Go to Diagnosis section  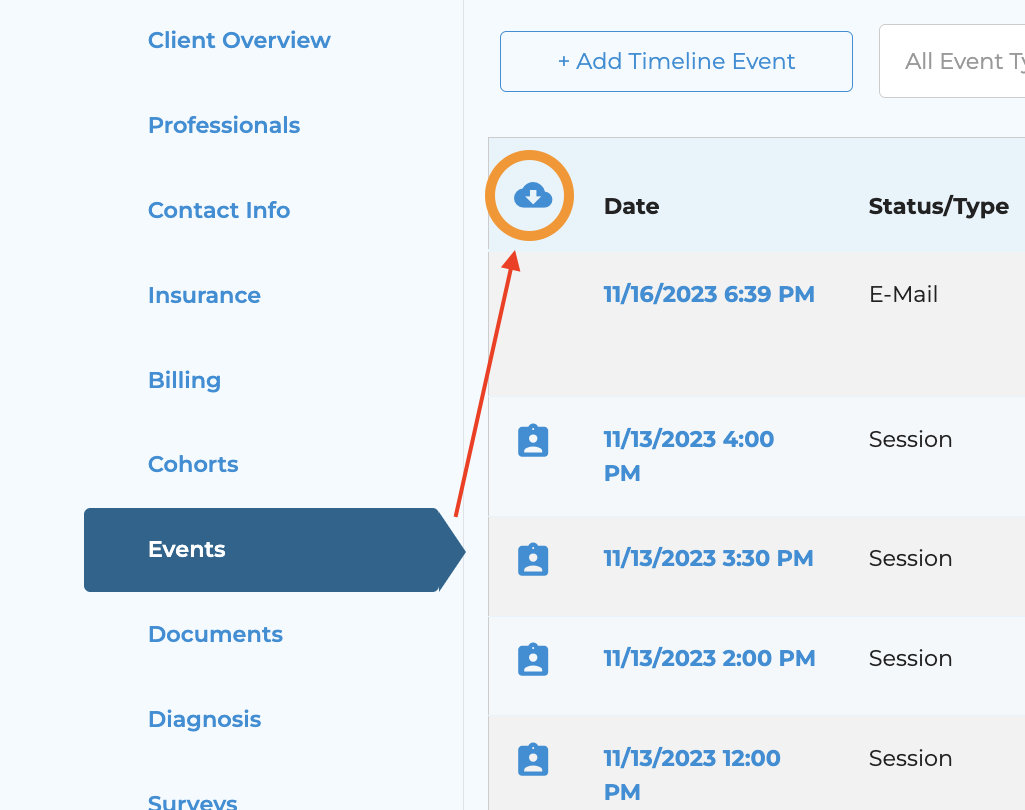(x=204, y=719)
